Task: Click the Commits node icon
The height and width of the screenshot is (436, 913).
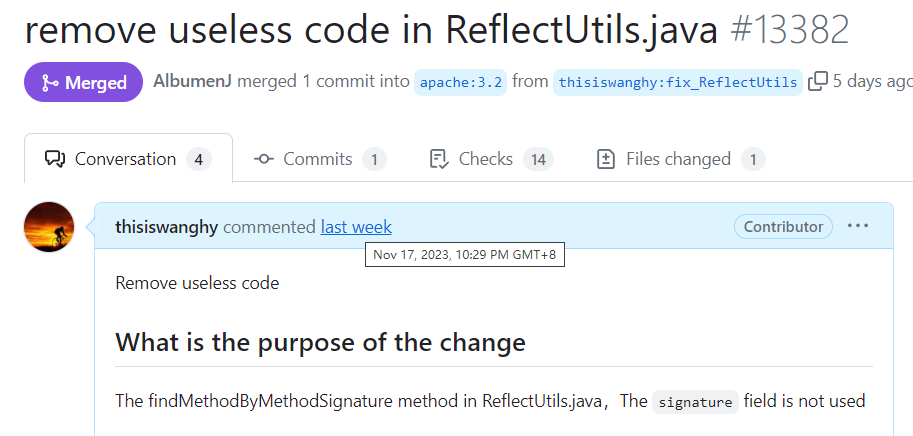Action: click(x=264, y=159)
